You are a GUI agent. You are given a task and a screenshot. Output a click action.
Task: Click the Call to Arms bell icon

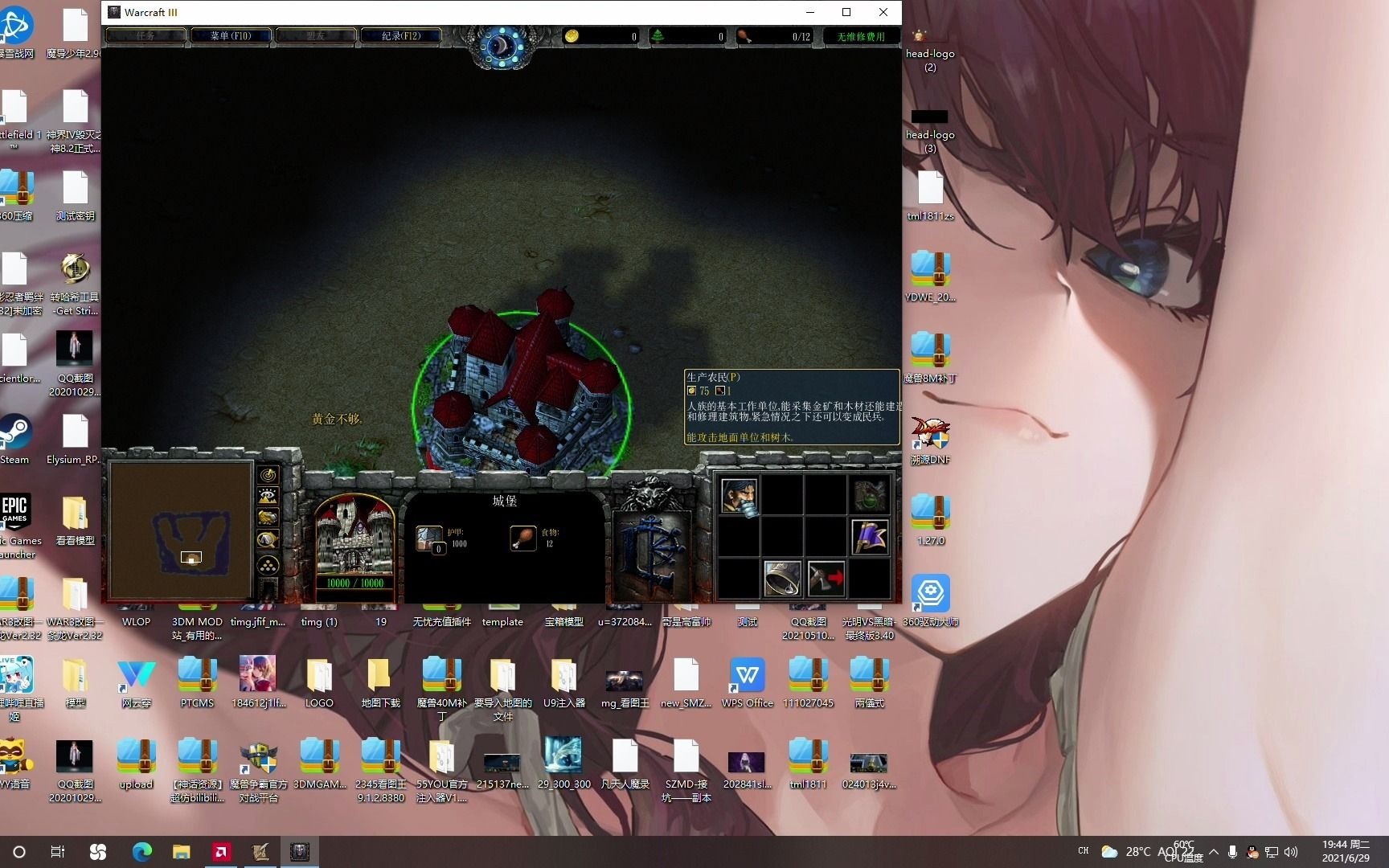pyautogui.click(x=782, y=579)
